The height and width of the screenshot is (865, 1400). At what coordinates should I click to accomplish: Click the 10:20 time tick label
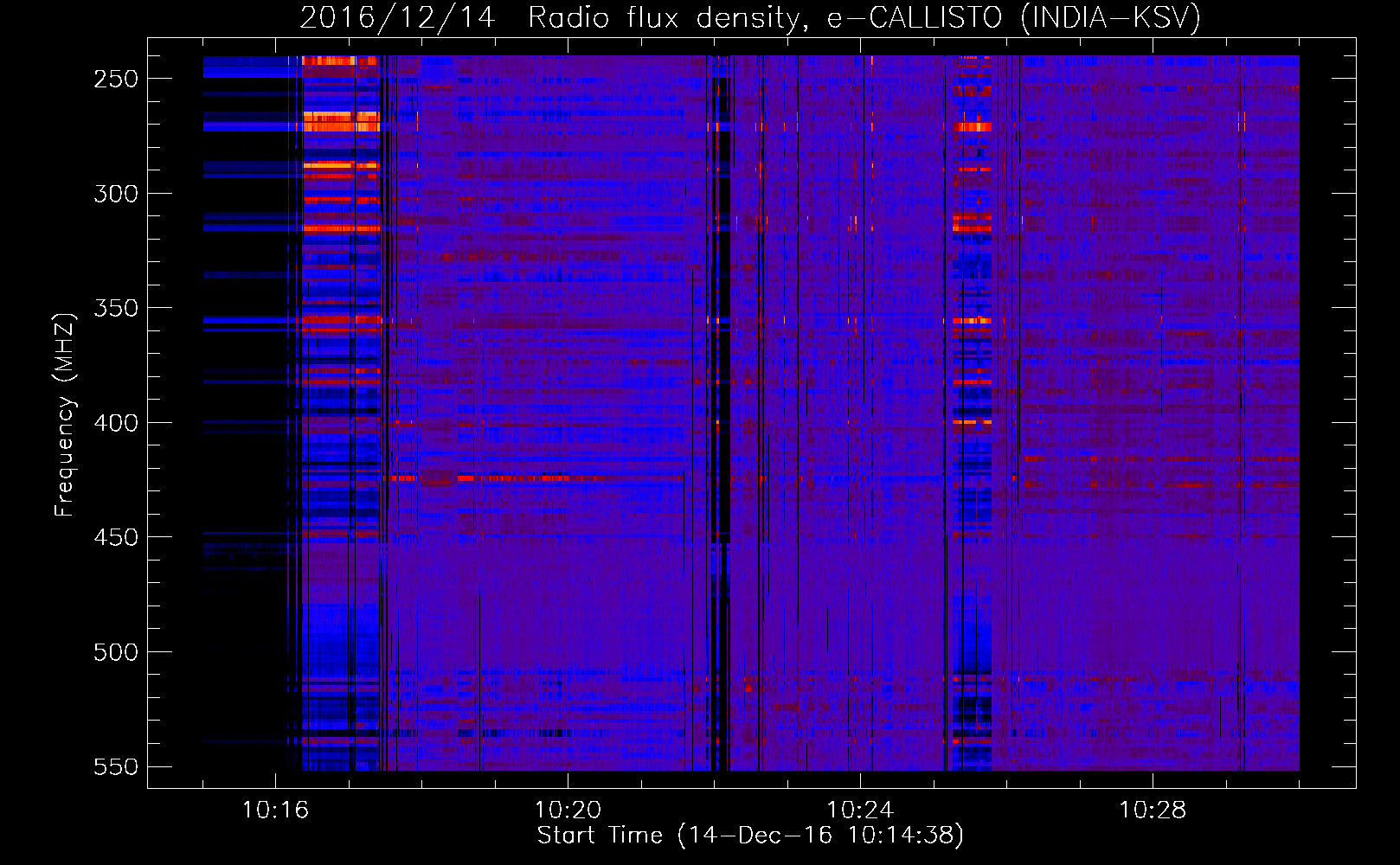568,811
